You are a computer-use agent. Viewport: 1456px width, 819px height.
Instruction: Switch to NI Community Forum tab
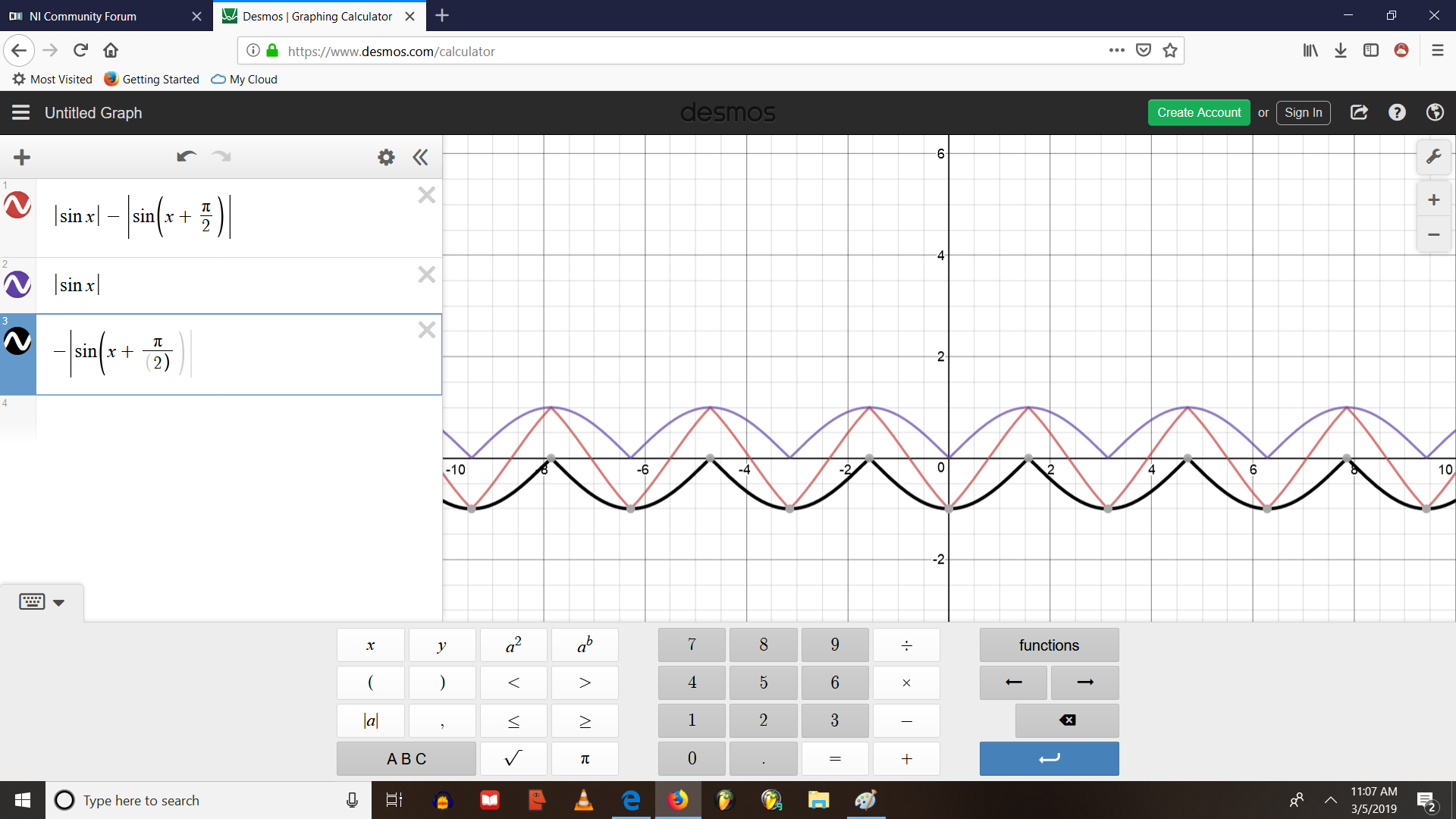point(83,16)
